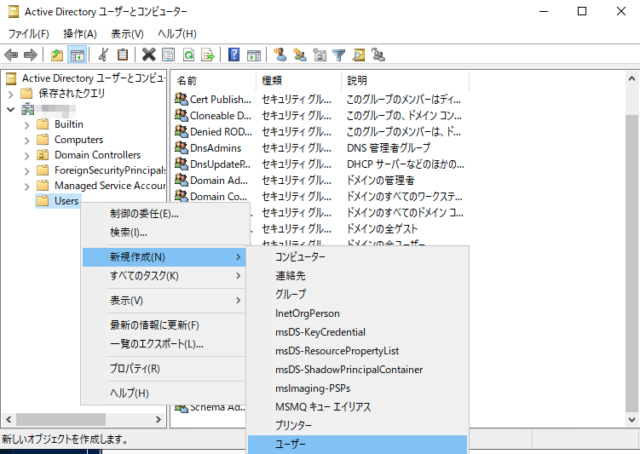This screenshot has height=454, width=640.
Task: Click the funnel filter options icon
Action: 339,55
